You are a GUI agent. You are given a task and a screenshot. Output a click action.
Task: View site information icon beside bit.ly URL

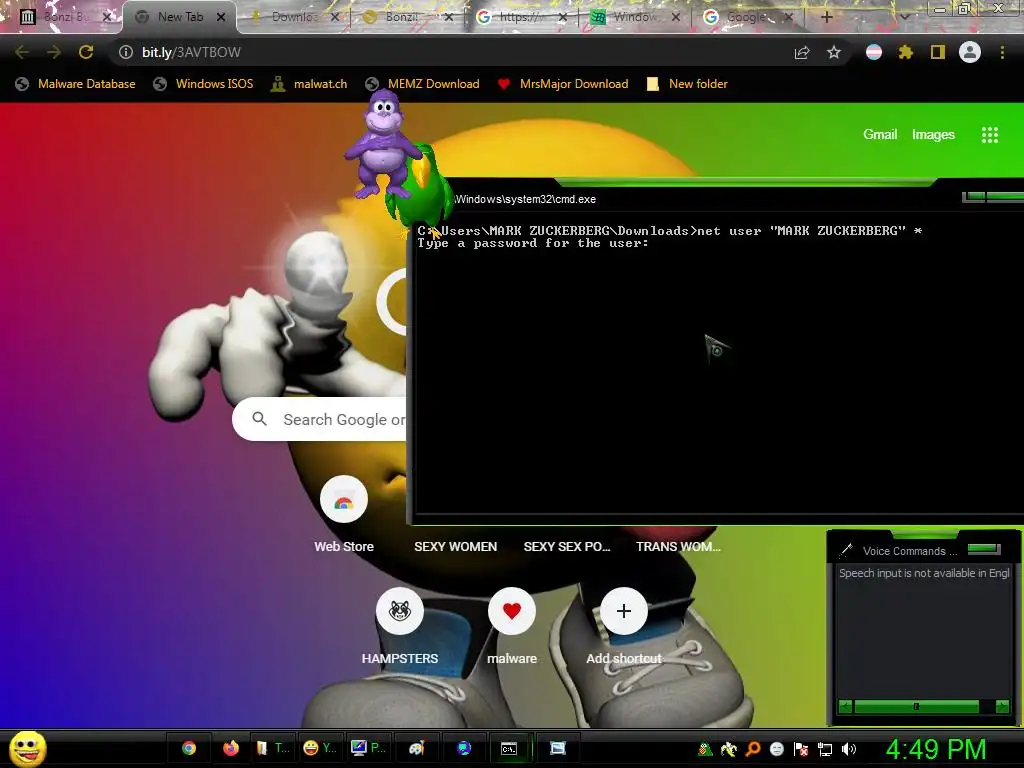(126, 52)
